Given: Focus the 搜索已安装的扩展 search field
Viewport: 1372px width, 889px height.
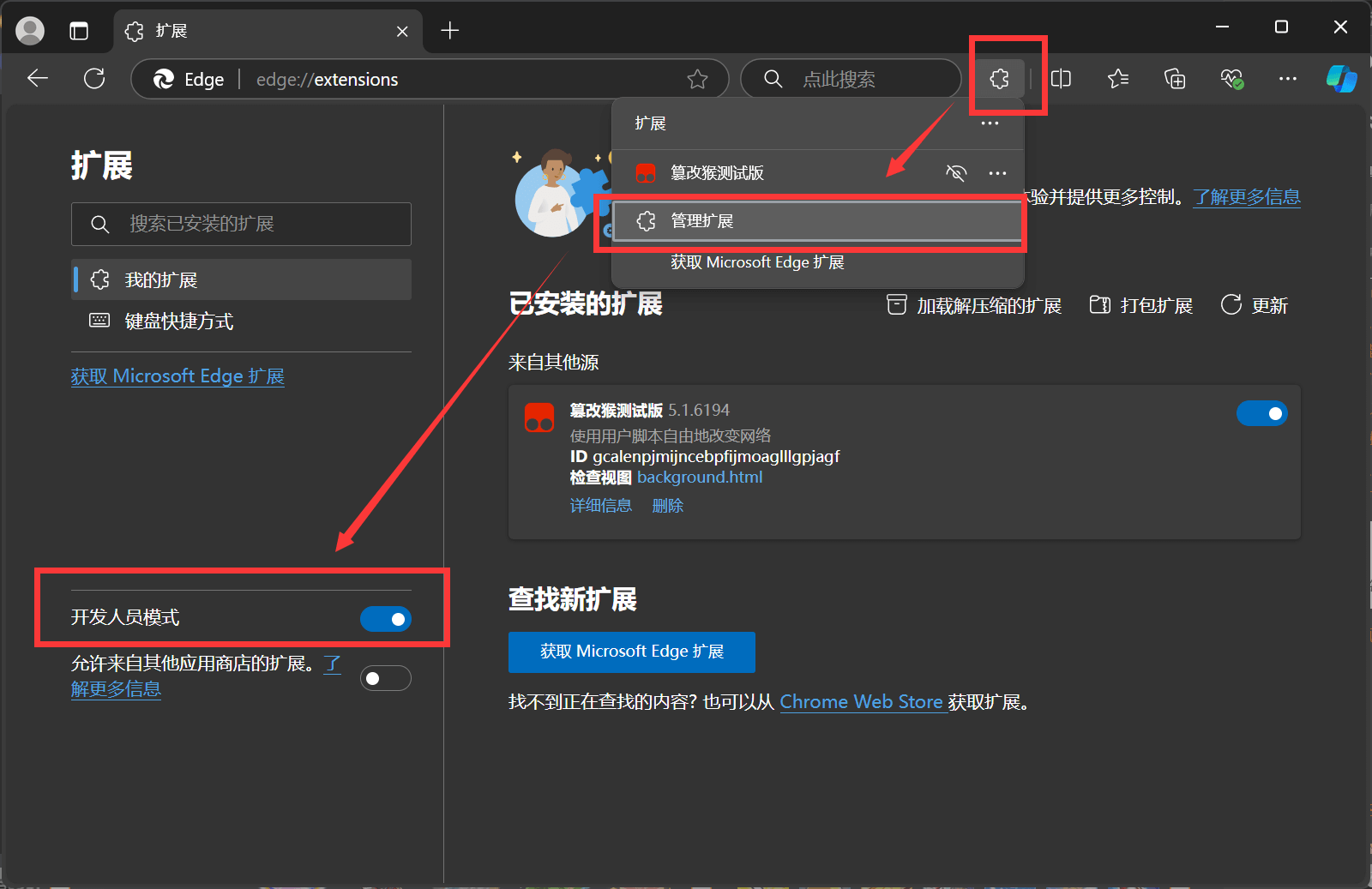Looking at the screenshot, I should point(241,225).
